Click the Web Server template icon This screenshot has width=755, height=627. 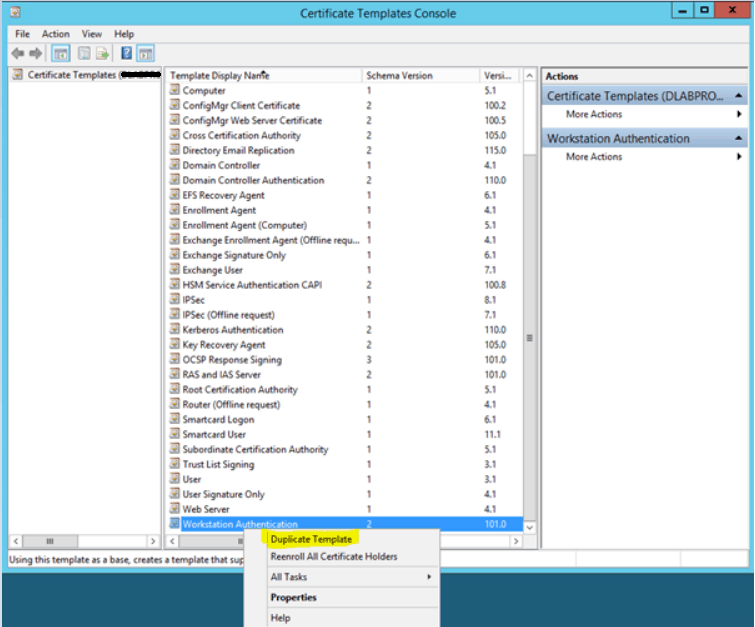175,508
